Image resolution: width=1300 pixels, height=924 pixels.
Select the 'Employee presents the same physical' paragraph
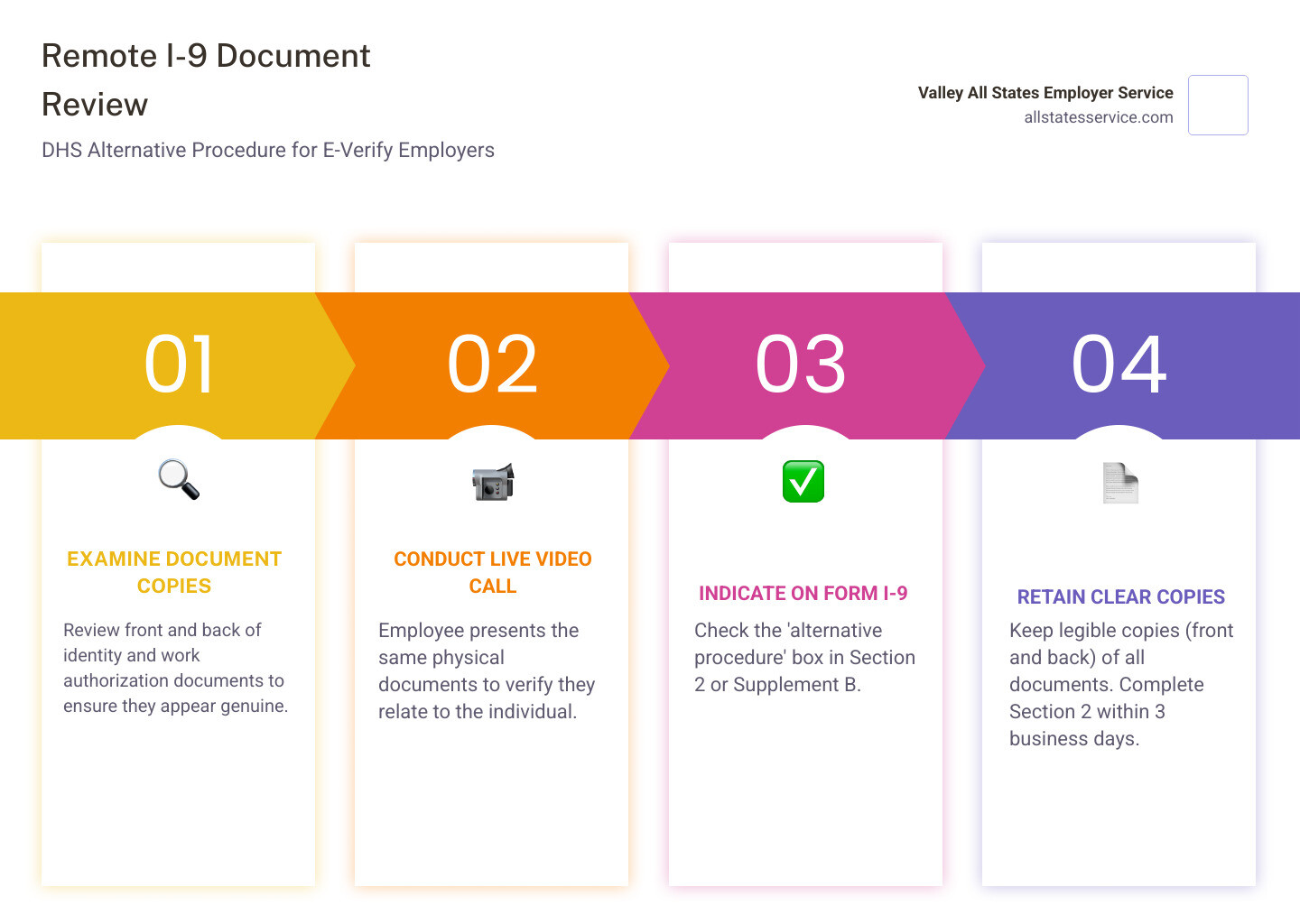coord(487,670)
